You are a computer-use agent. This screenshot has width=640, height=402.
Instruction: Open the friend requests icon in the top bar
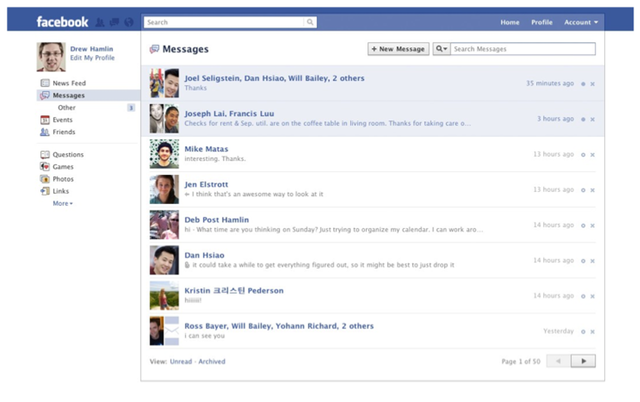coord(100,22)
